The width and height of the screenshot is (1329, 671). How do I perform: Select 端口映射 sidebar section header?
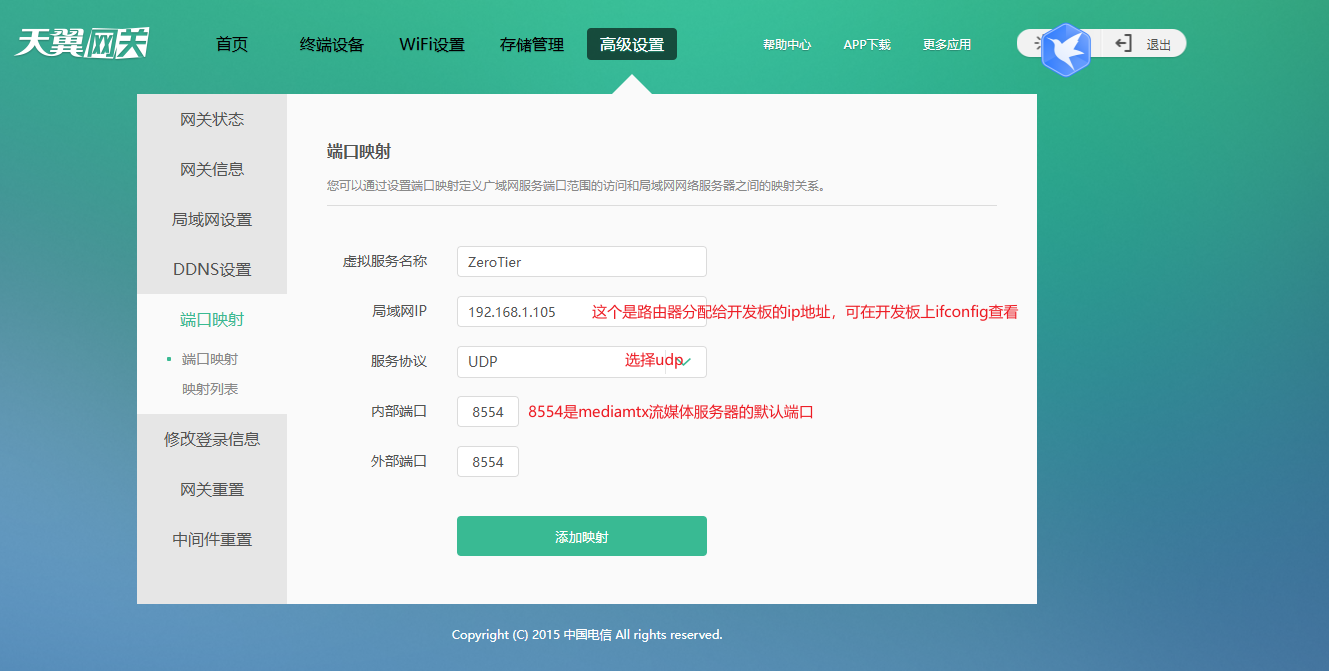(x=212, y=319)
